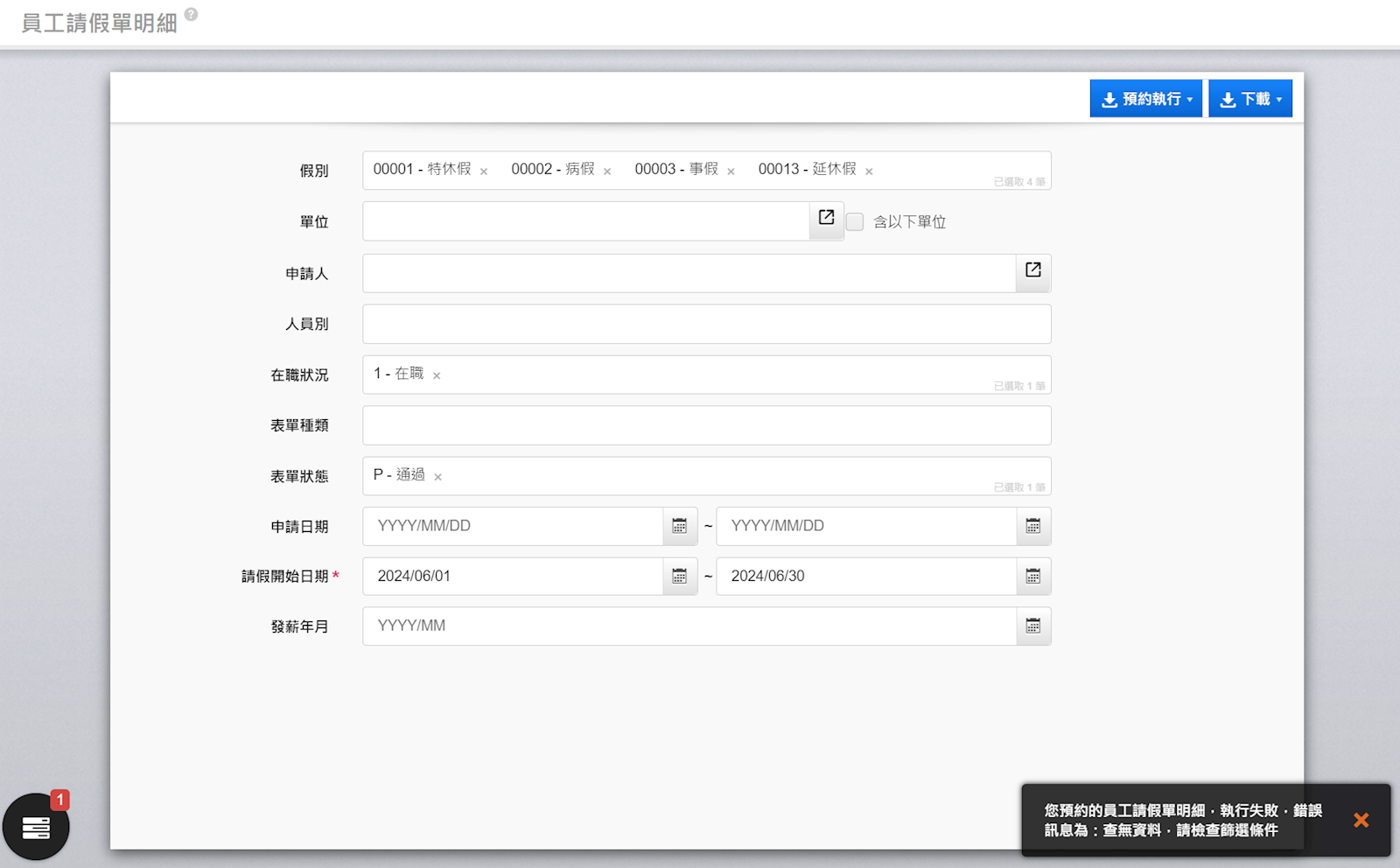Image resolution: width=1400 pixels, height=868 pixels.
Task: Remove the 00001 - 特休假 tag
Action: point(484,171)
